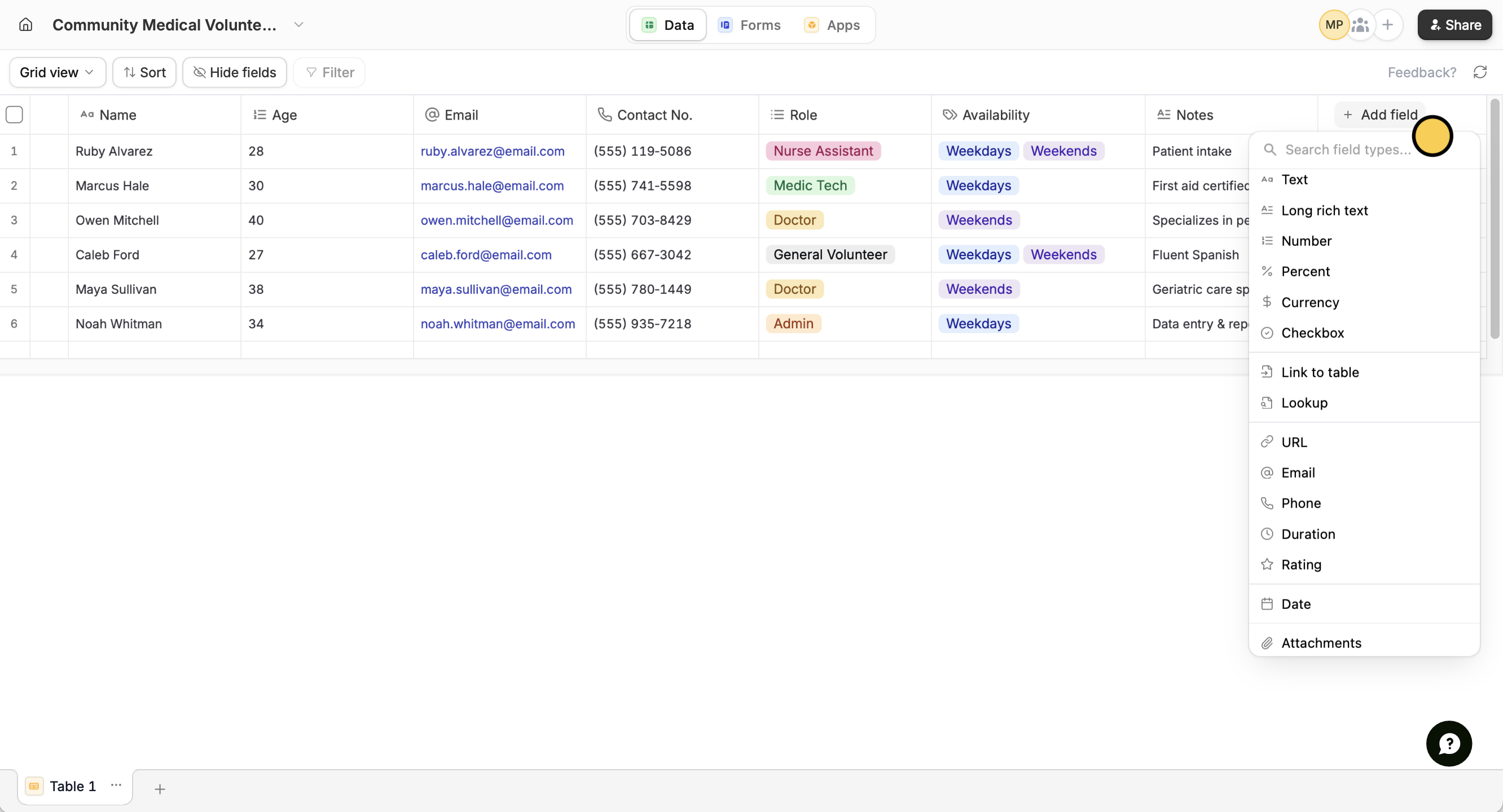Open the Grid view dropdown
This screenshot has height=812, width=1503.
[x=56, y=72]
